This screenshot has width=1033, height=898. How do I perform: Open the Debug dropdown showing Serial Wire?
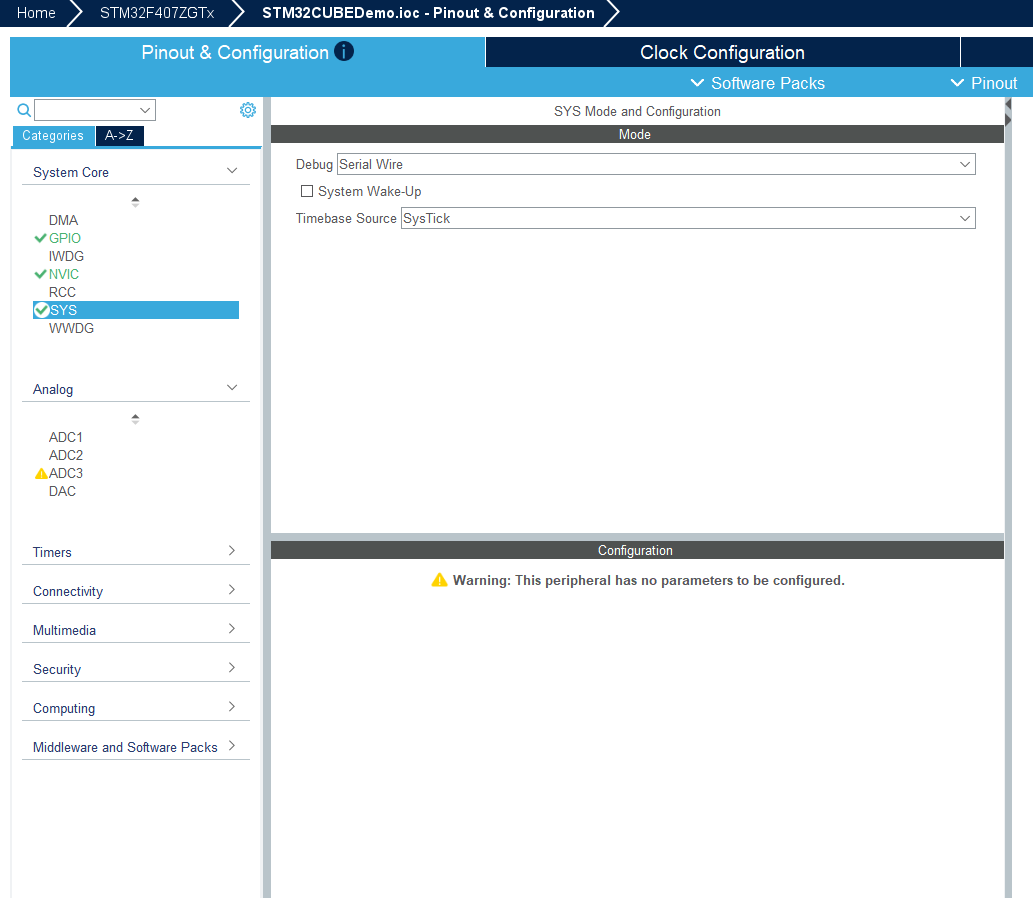pyautogui.click(x=656, y=164)
